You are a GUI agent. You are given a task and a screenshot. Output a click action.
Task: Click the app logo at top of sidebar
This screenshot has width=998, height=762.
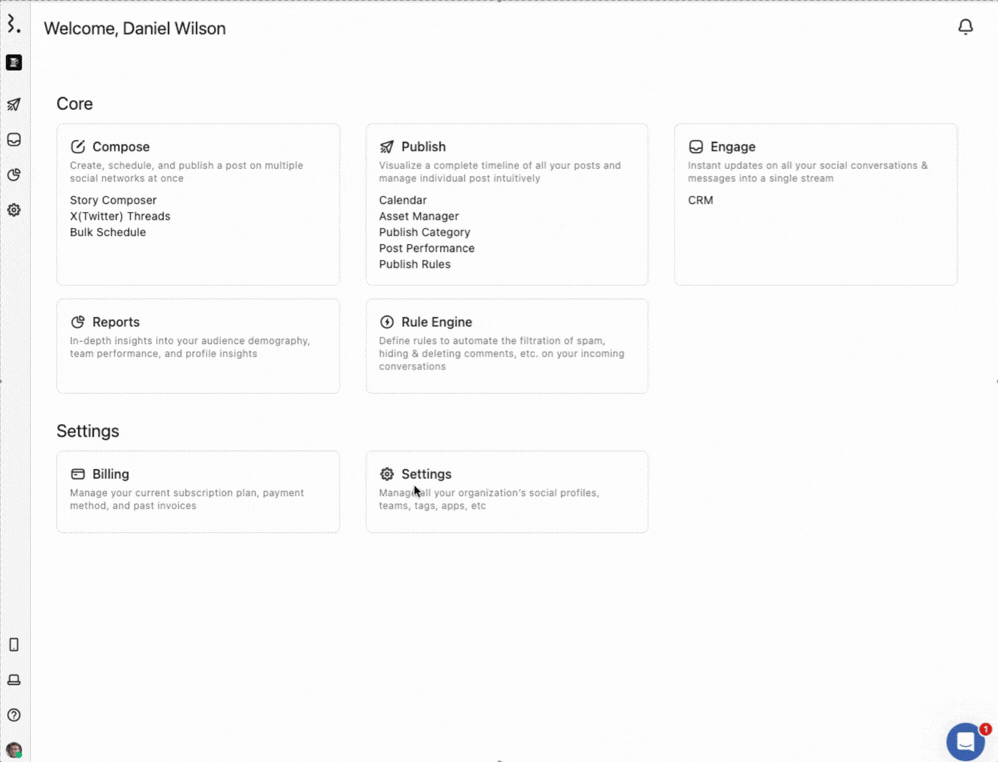(x=14, y=22)
